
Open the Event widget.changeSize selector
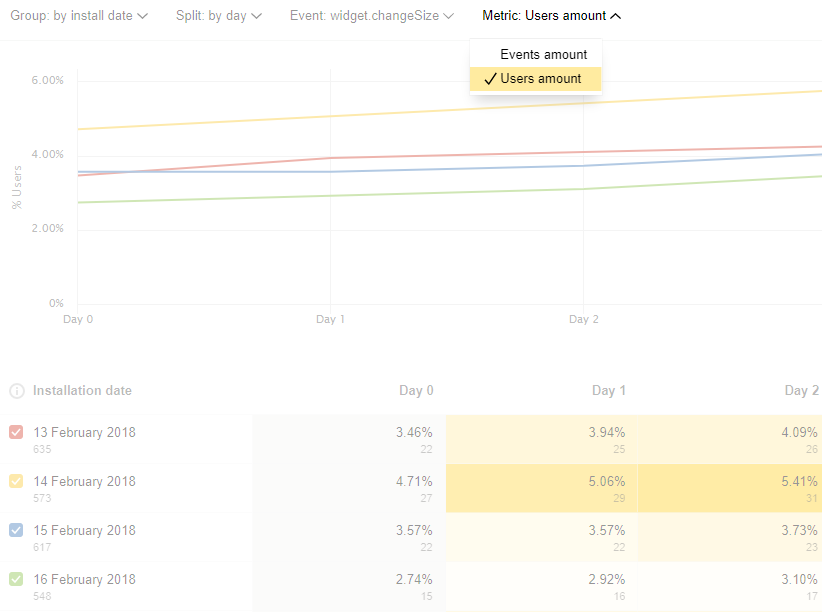pos(371,16)
